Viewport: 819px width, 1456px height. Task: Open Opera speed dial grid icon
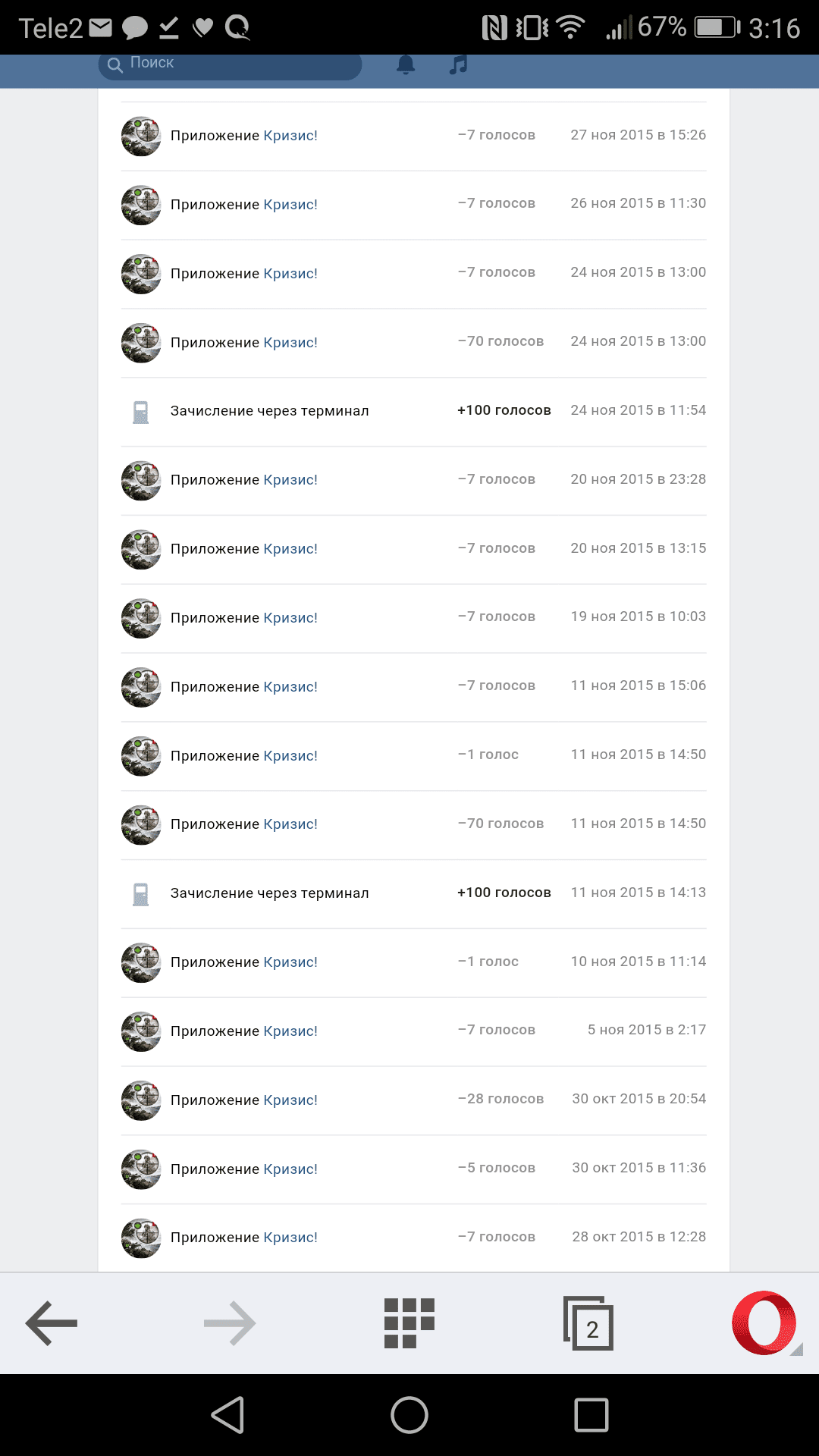[x=409, y=1323]
